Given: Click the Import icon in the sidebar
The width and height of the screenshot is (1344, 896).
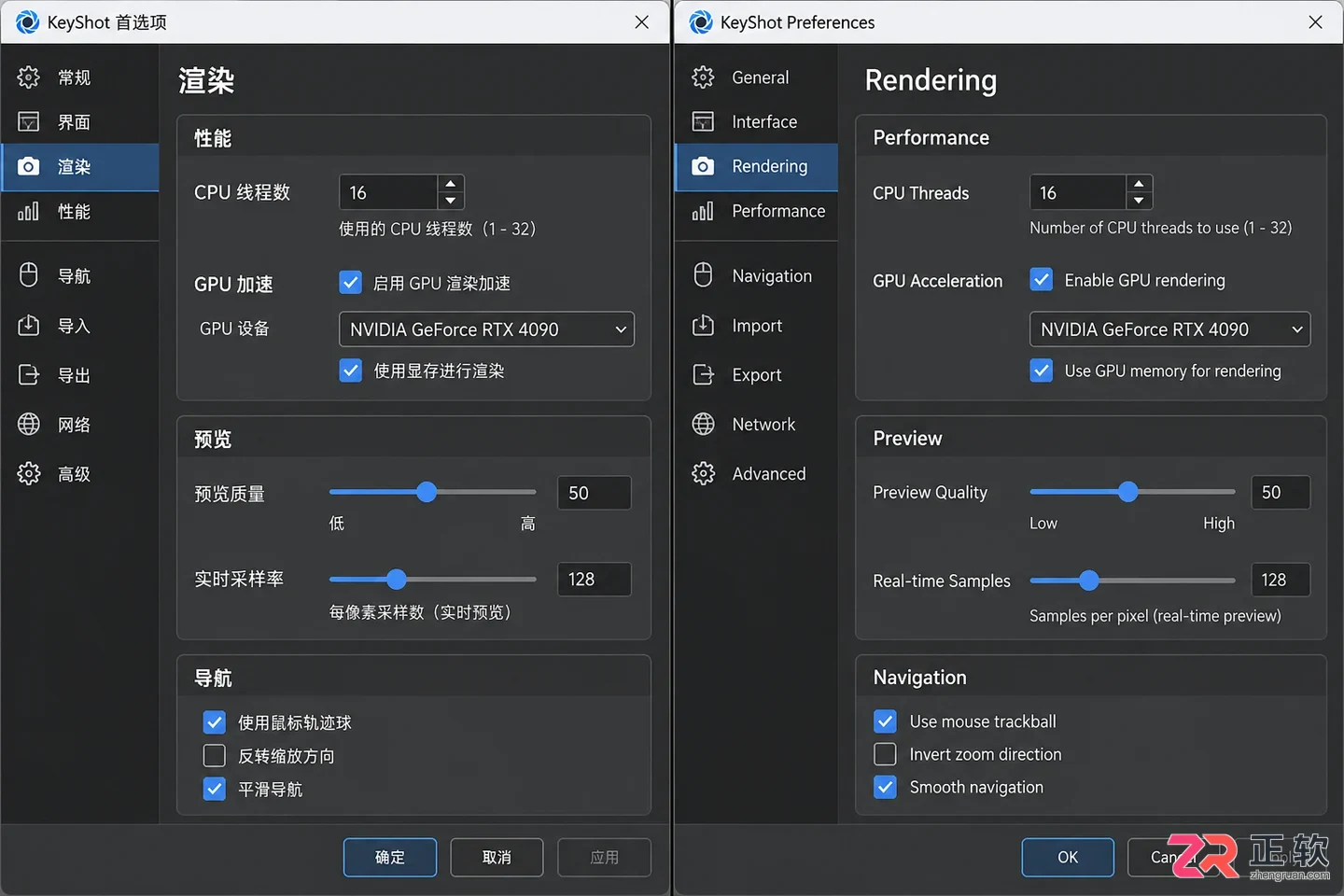Looking at the screenshot, I should point(704,326).
